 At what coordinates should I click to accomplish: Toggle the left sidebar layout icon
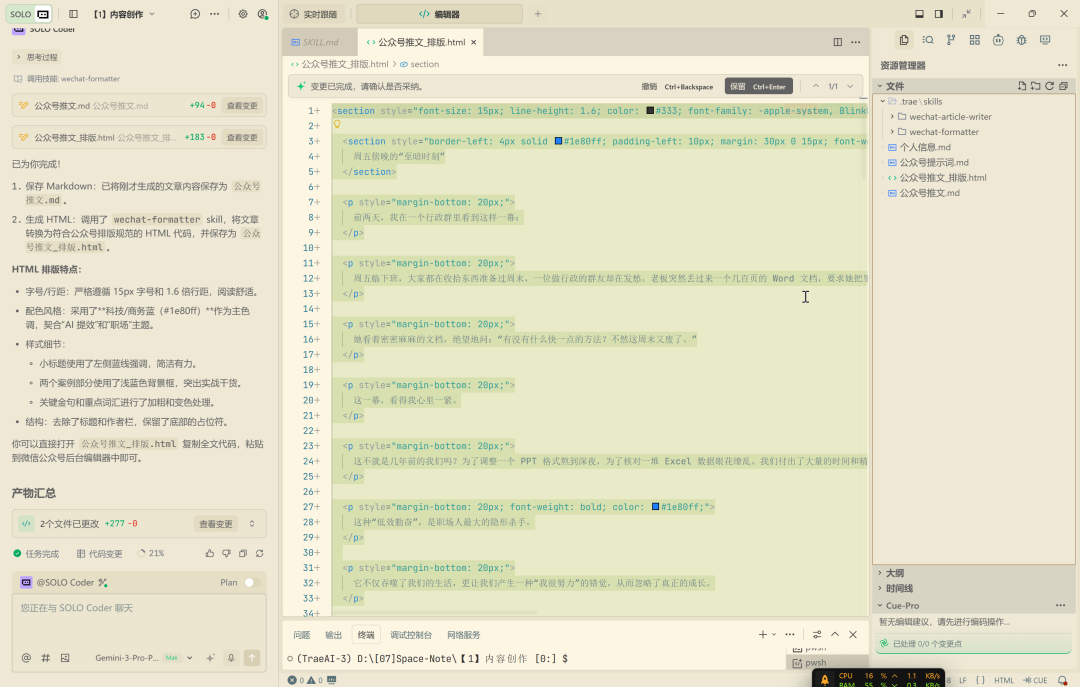click(x=74, y=14)
